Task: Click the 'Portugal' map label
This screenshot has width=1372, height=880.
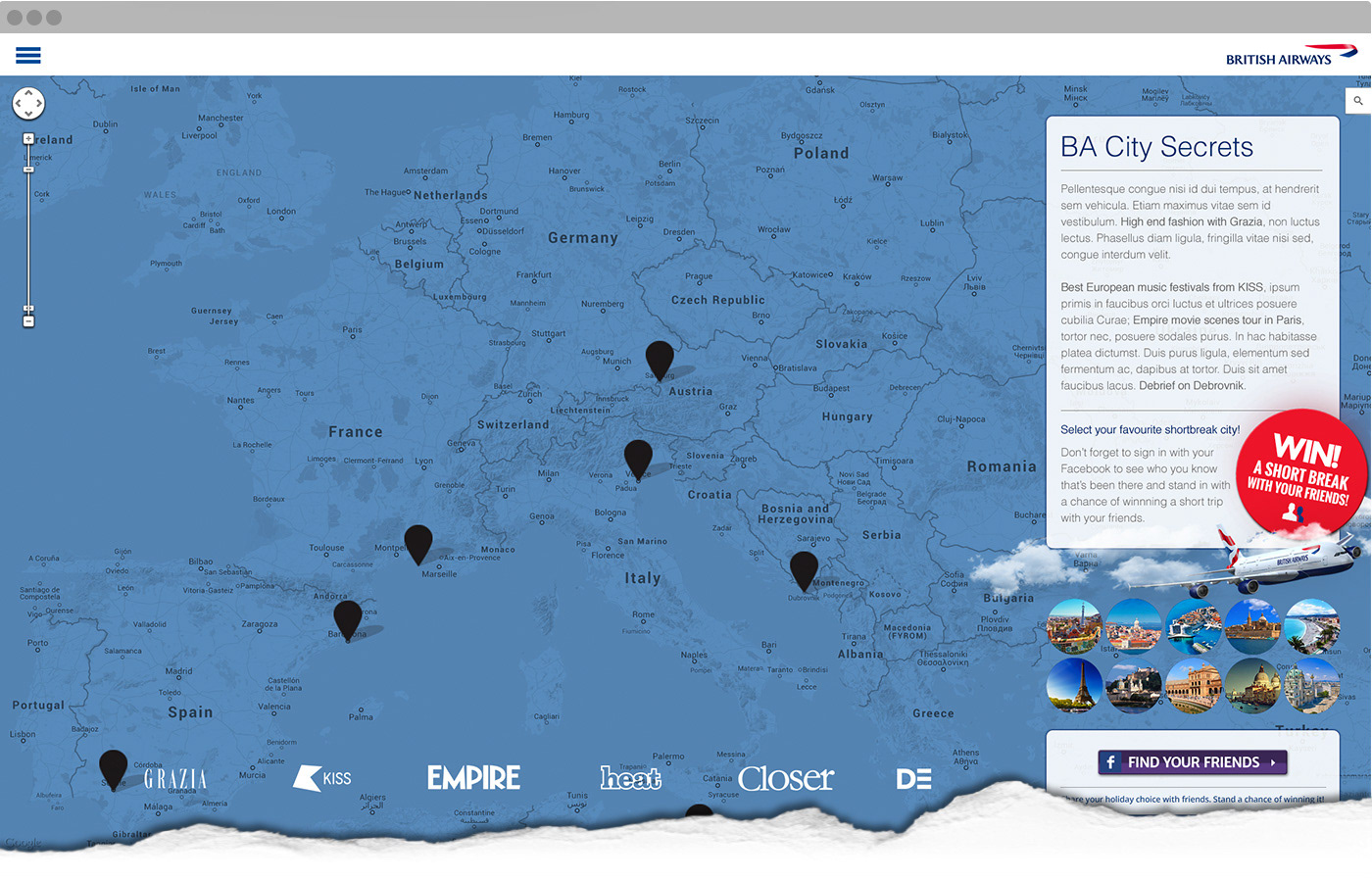Action: (x=38, y=705)
